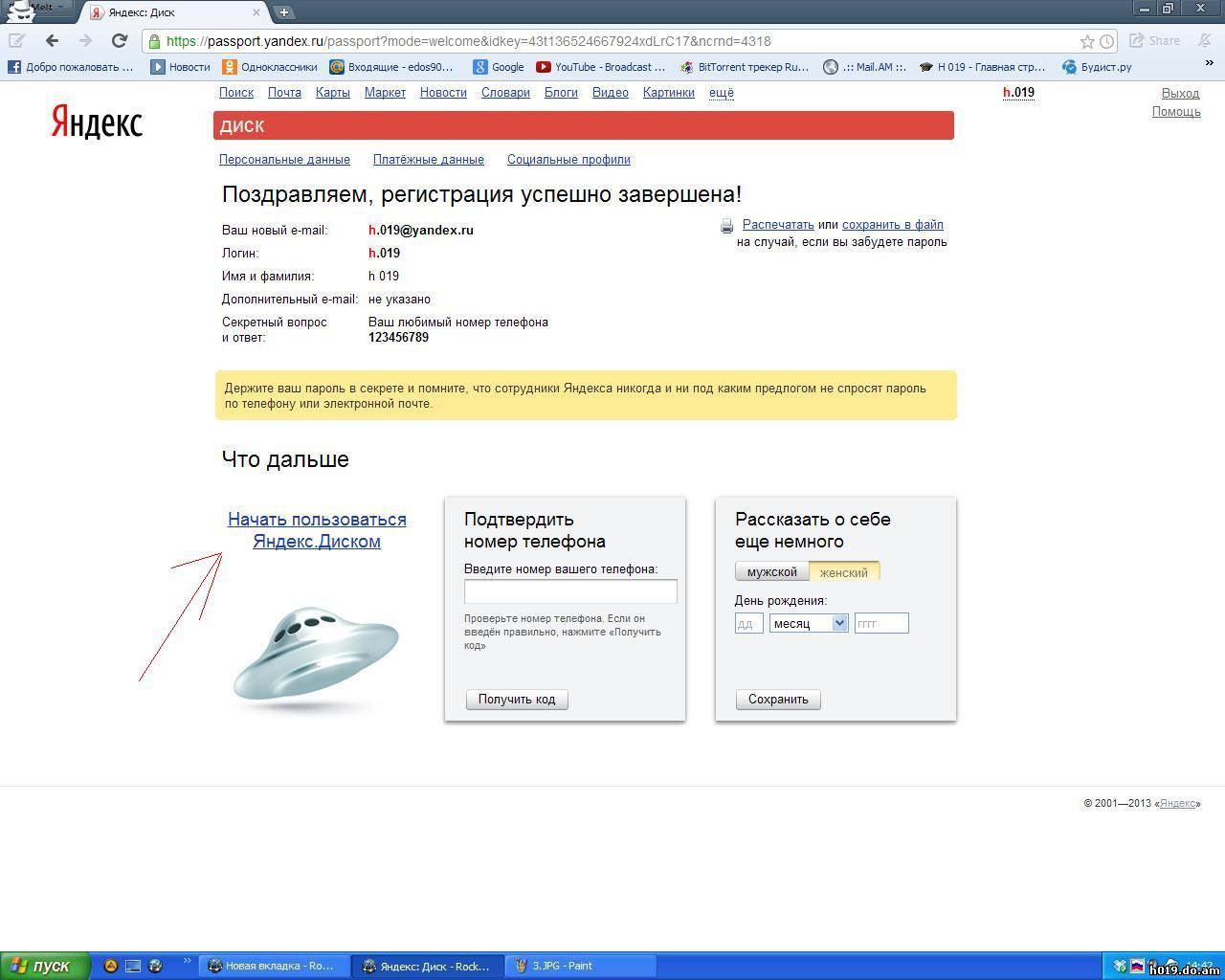The width and height of the screenshot is (1225, 980).
Task: Switch to 'Яндекс: Диск - Rock' taskbar window
Action: tap(426, 966)
